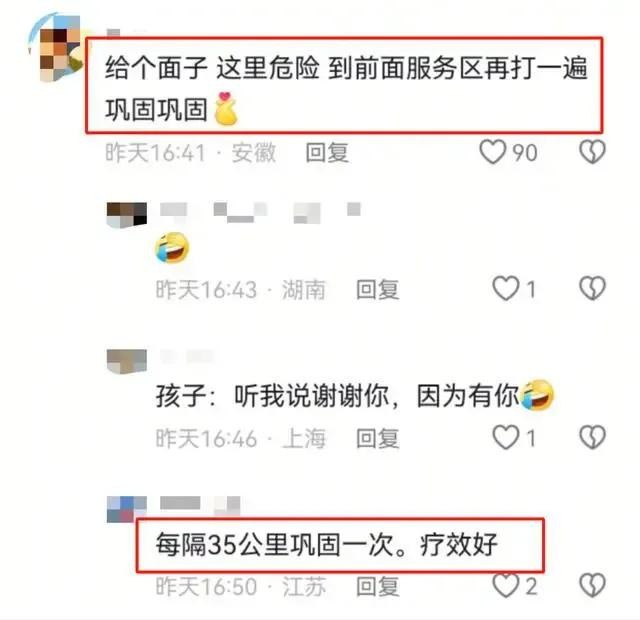Like the Shanghai reply about 孩子

[506, 437]
